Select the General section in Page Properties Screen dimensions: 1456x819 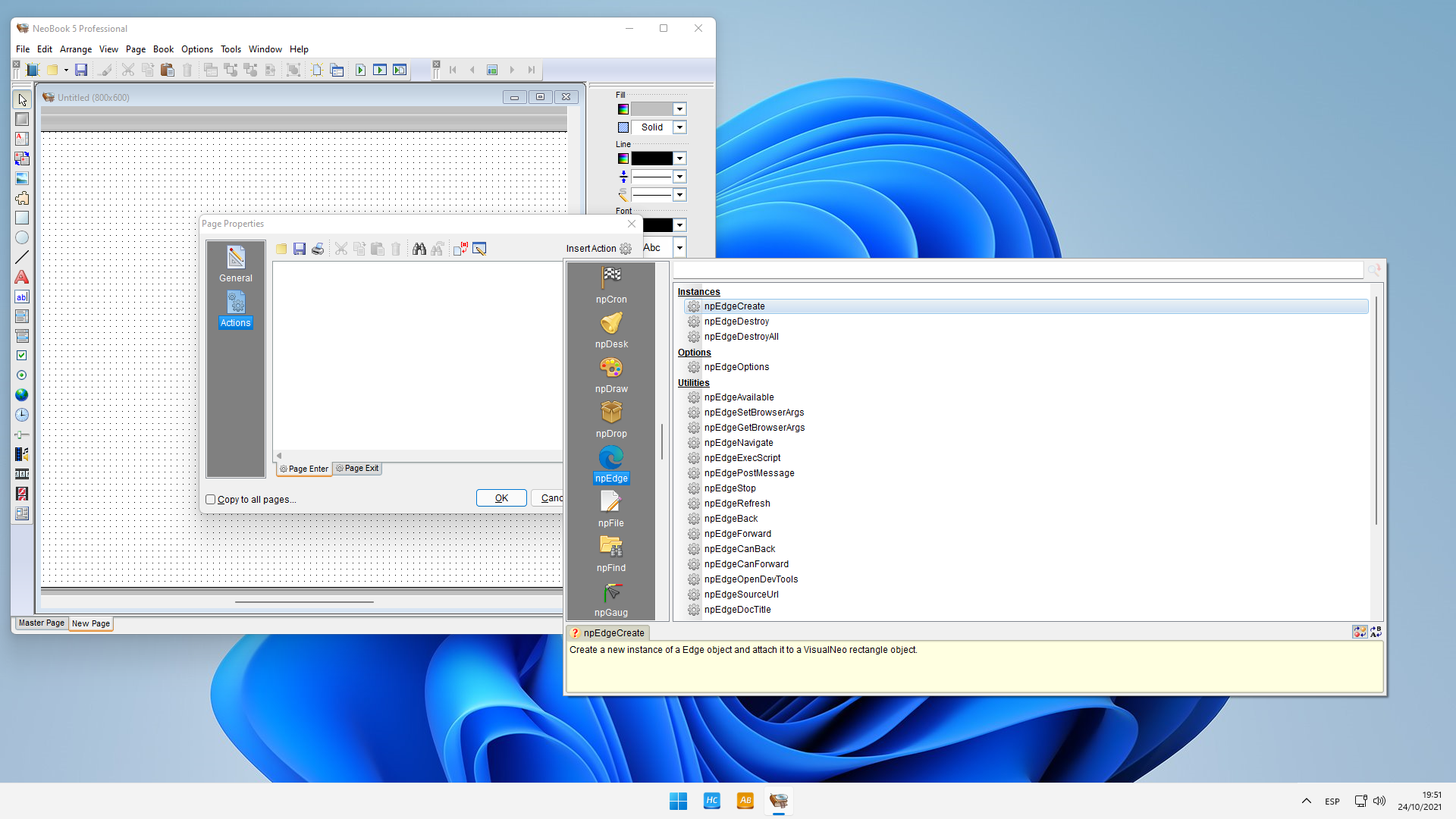tap(236, 265)
